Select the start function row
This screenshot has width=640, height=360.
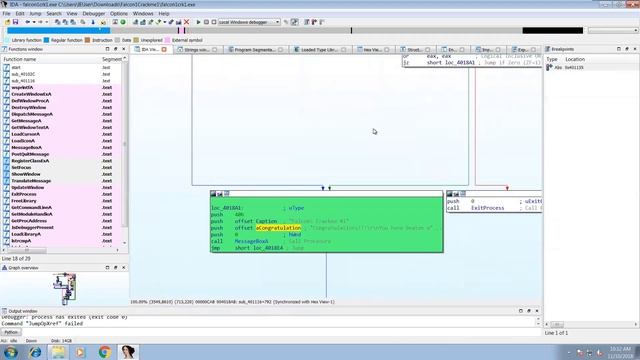[62, 67]
